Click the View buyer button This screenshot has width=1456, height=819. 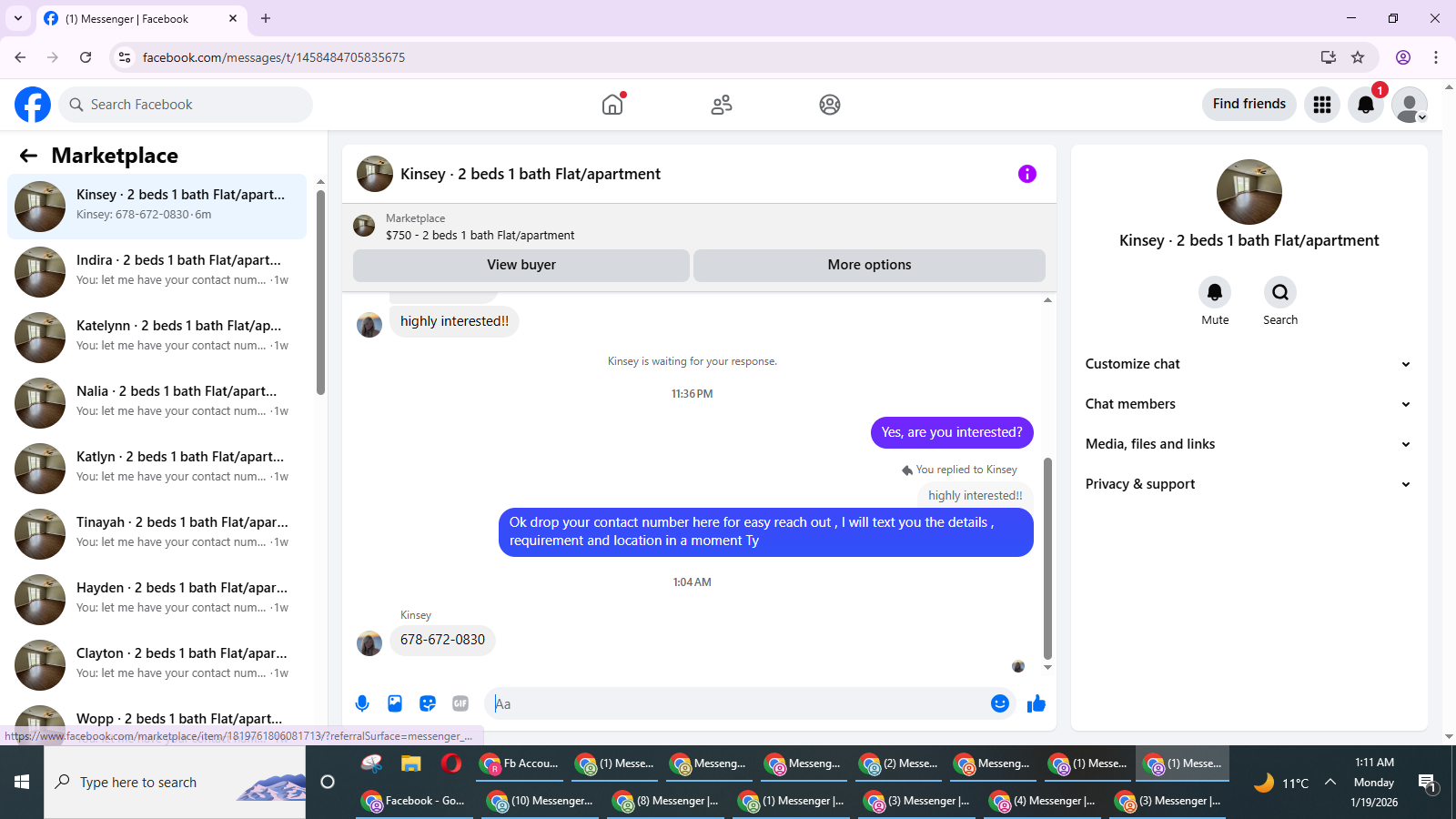pos(521,265)
